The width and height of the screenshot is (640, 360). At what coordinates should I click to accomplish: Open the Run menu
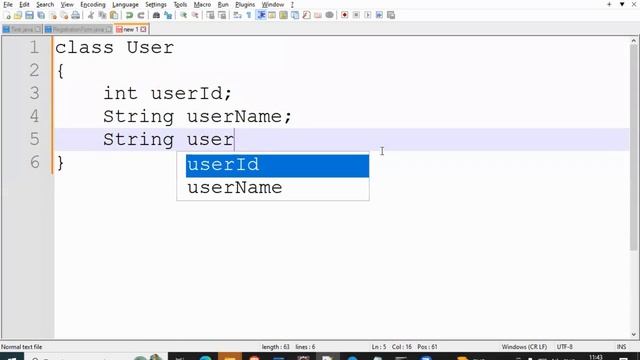point(223,4)
